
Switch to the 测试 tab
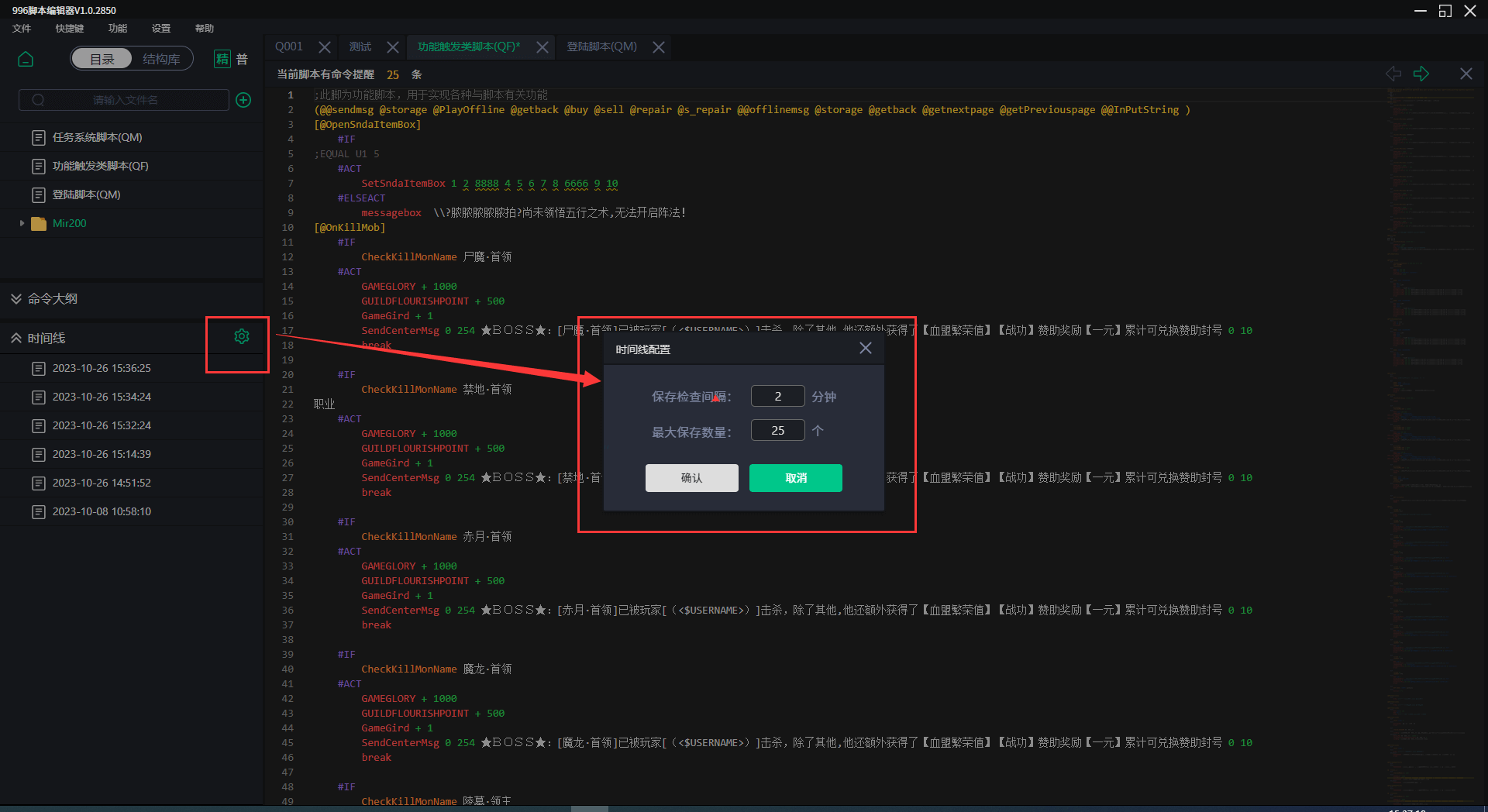point(360,47)
